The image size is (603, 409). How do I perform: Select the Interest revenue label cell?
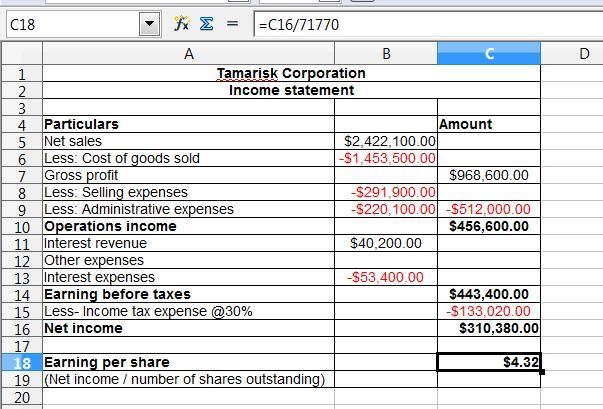tap(188, 243)
